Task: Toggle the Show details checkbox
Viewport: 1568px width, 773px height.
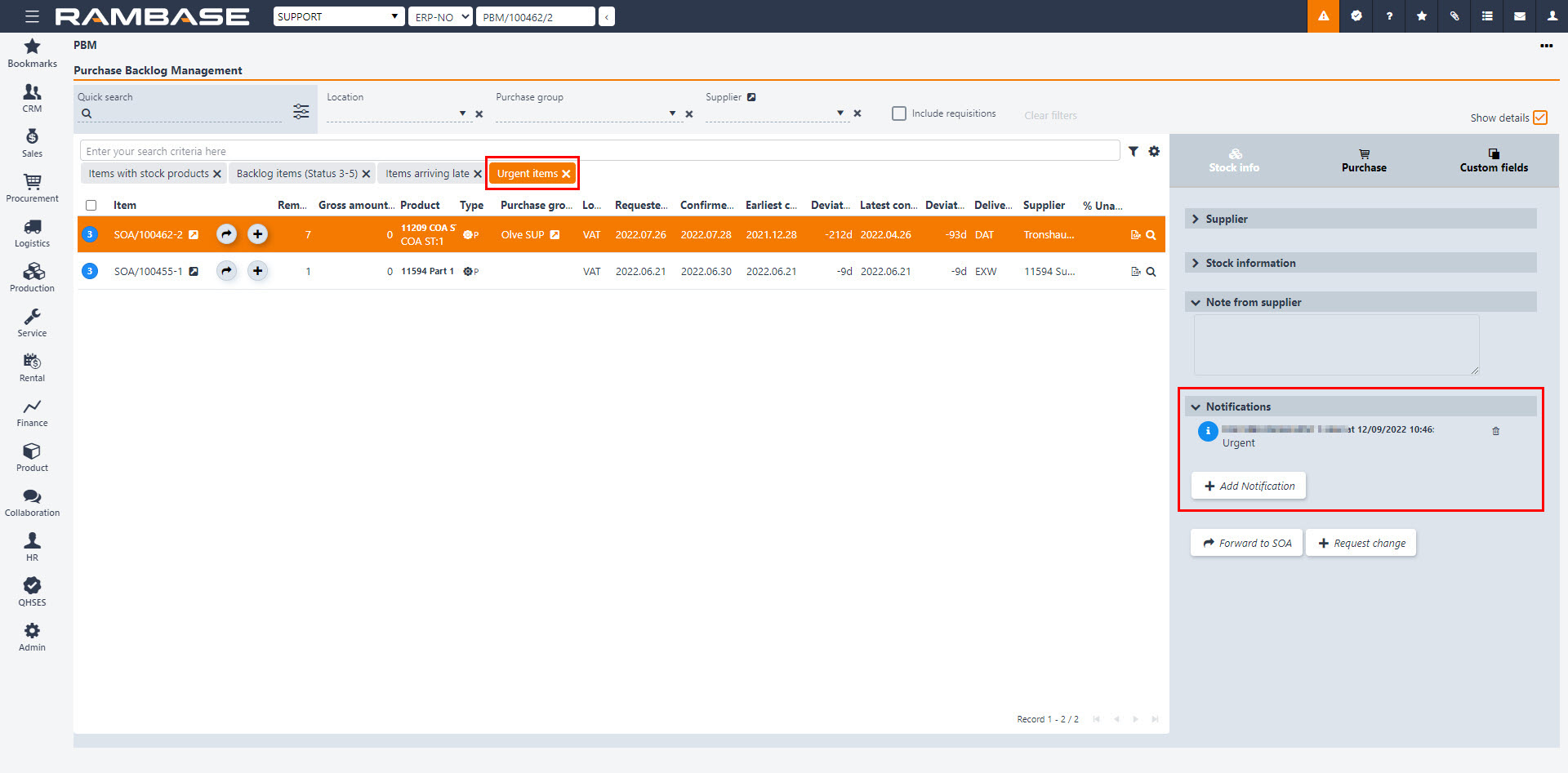Action: coord(1540,118)
